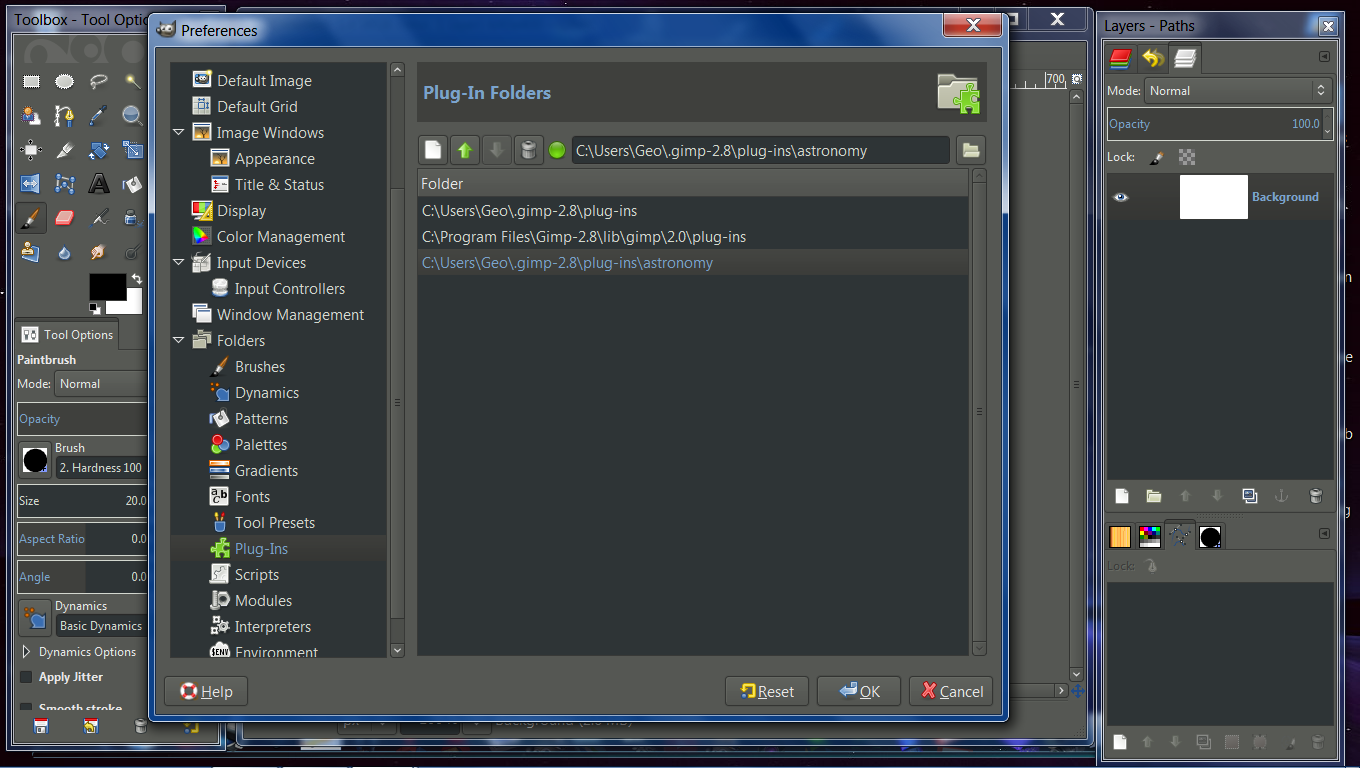
Task: Activate the Foreground Select tool
Action: coord(31,116)
